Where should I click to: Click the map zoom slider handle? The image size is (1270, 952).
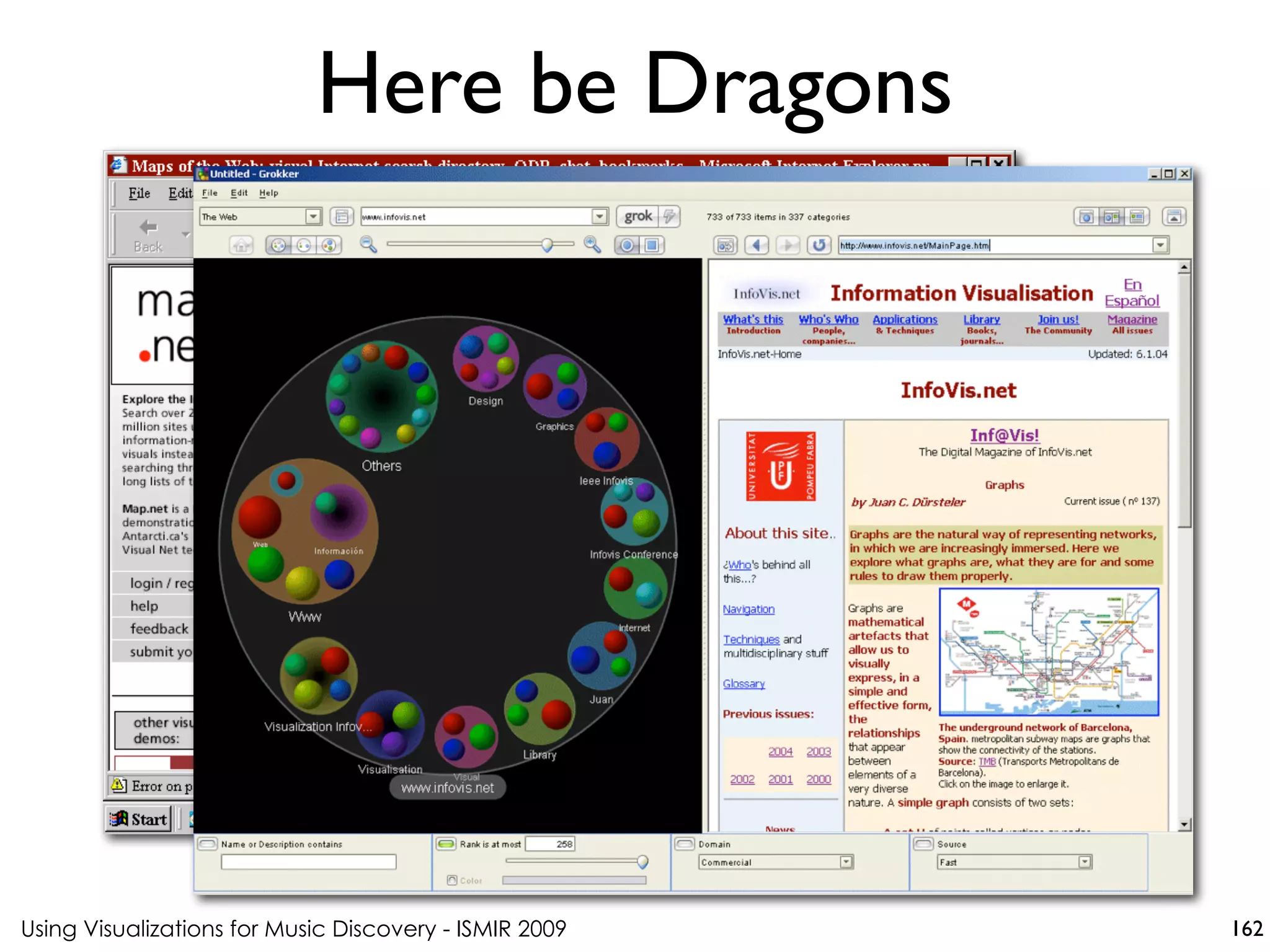547,245
